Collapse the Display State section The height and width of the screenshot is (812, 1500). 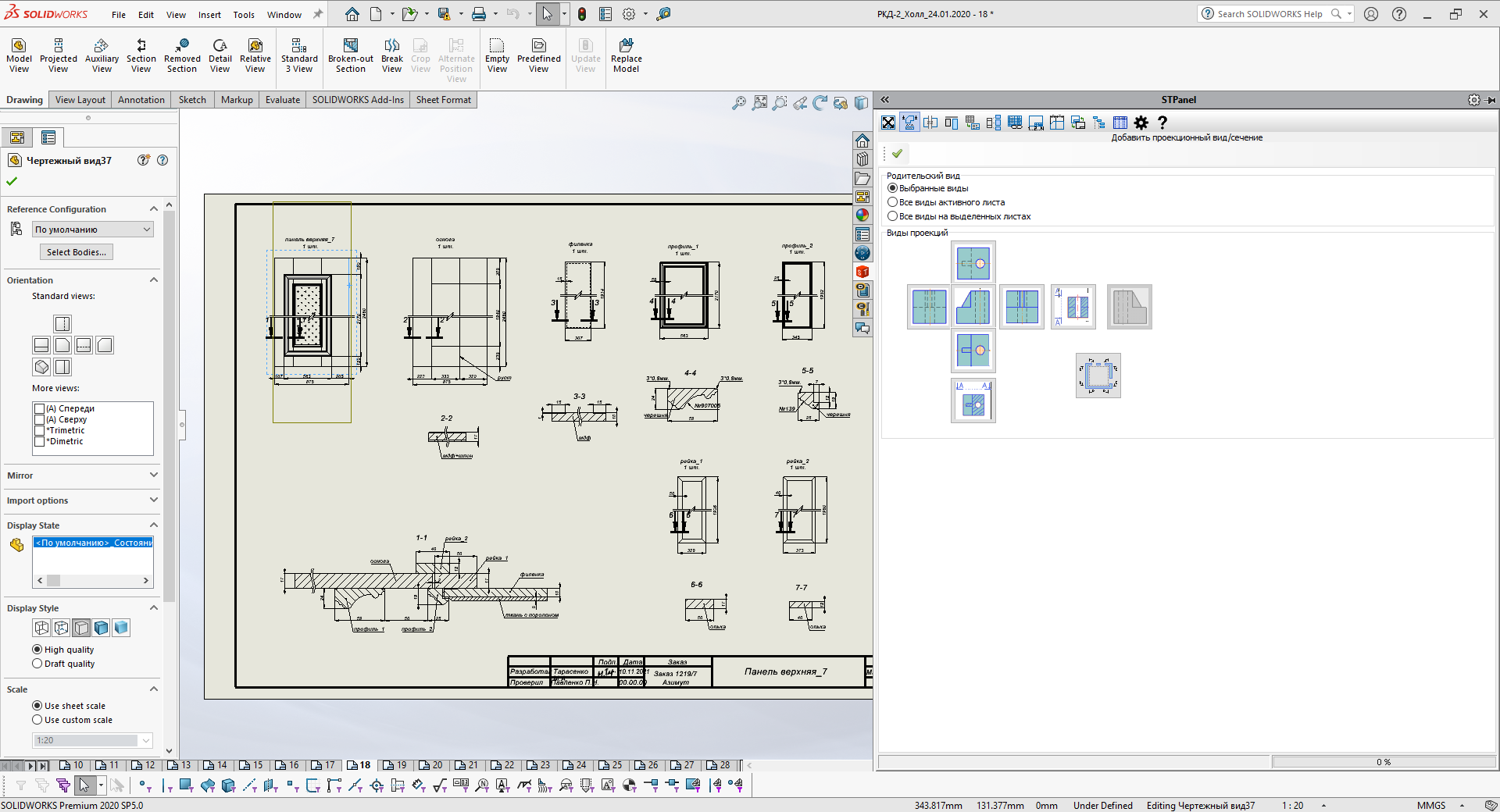(154, 525)
